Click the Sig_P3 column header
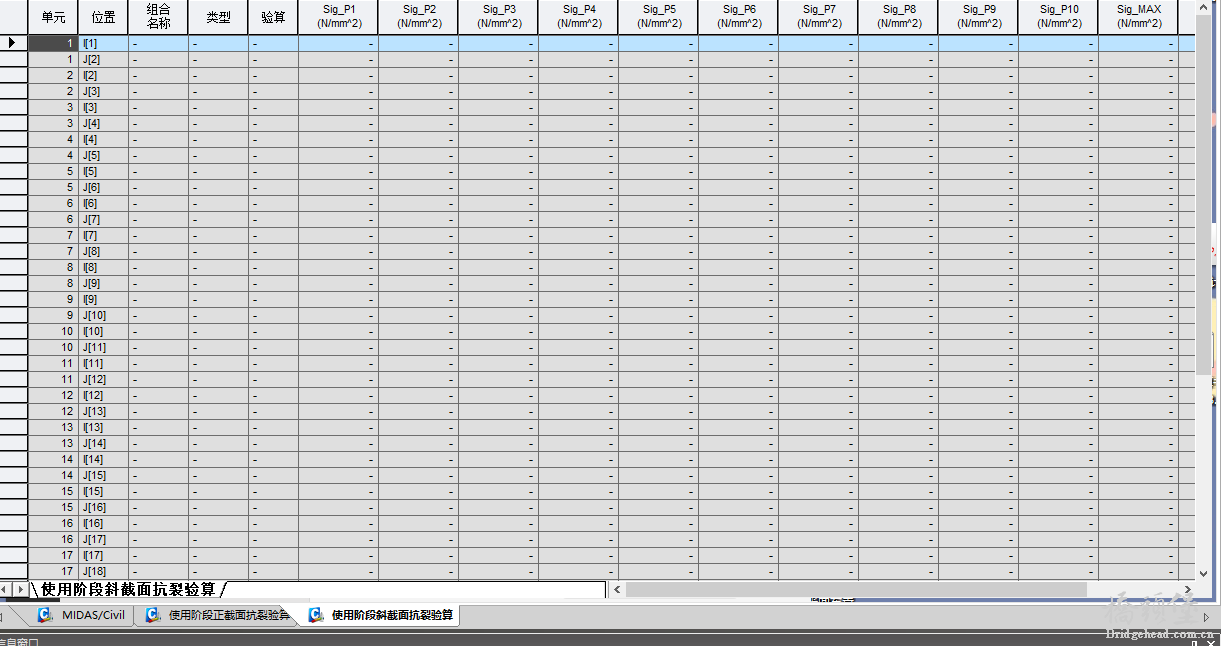The image size is (1221, 646). pos(498,17)
